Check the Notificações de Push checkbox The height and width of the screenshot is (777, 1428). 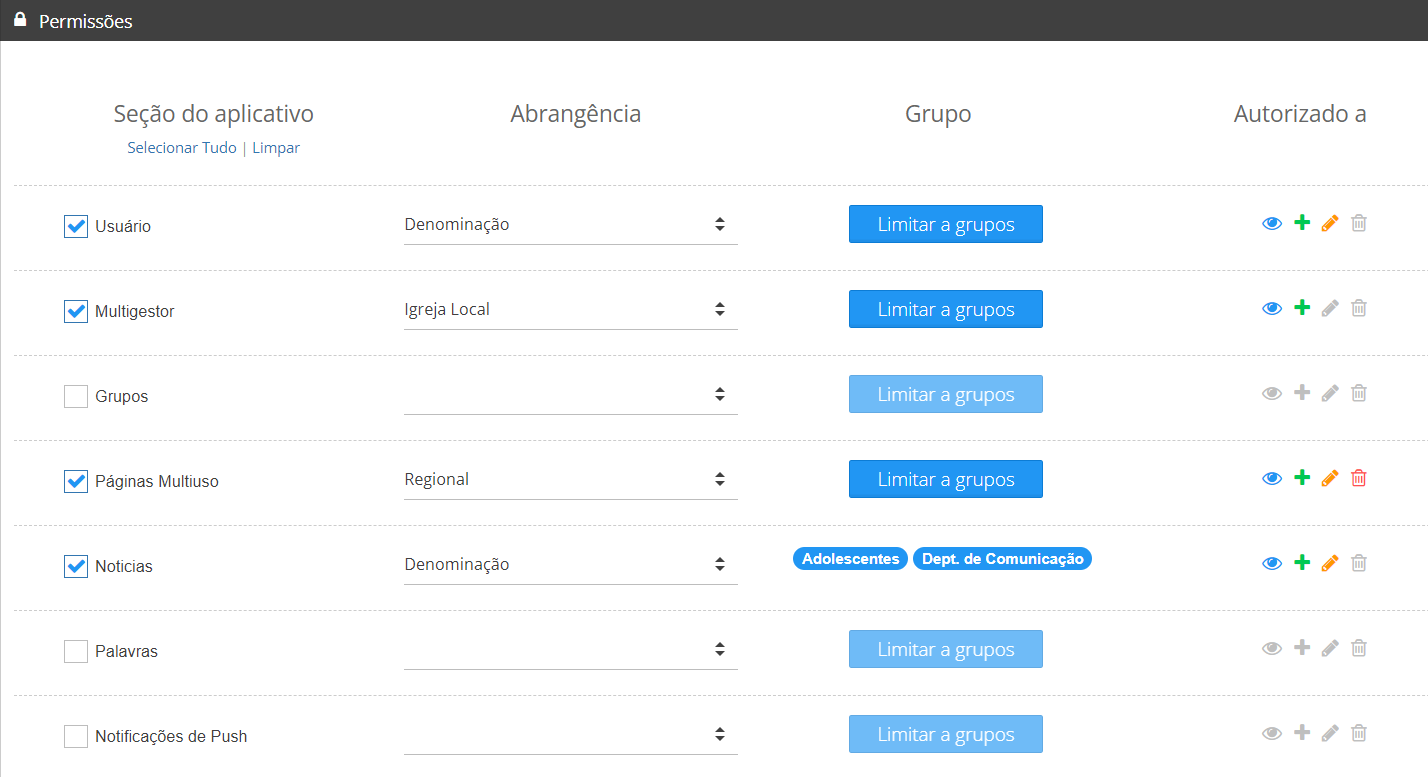76,736
